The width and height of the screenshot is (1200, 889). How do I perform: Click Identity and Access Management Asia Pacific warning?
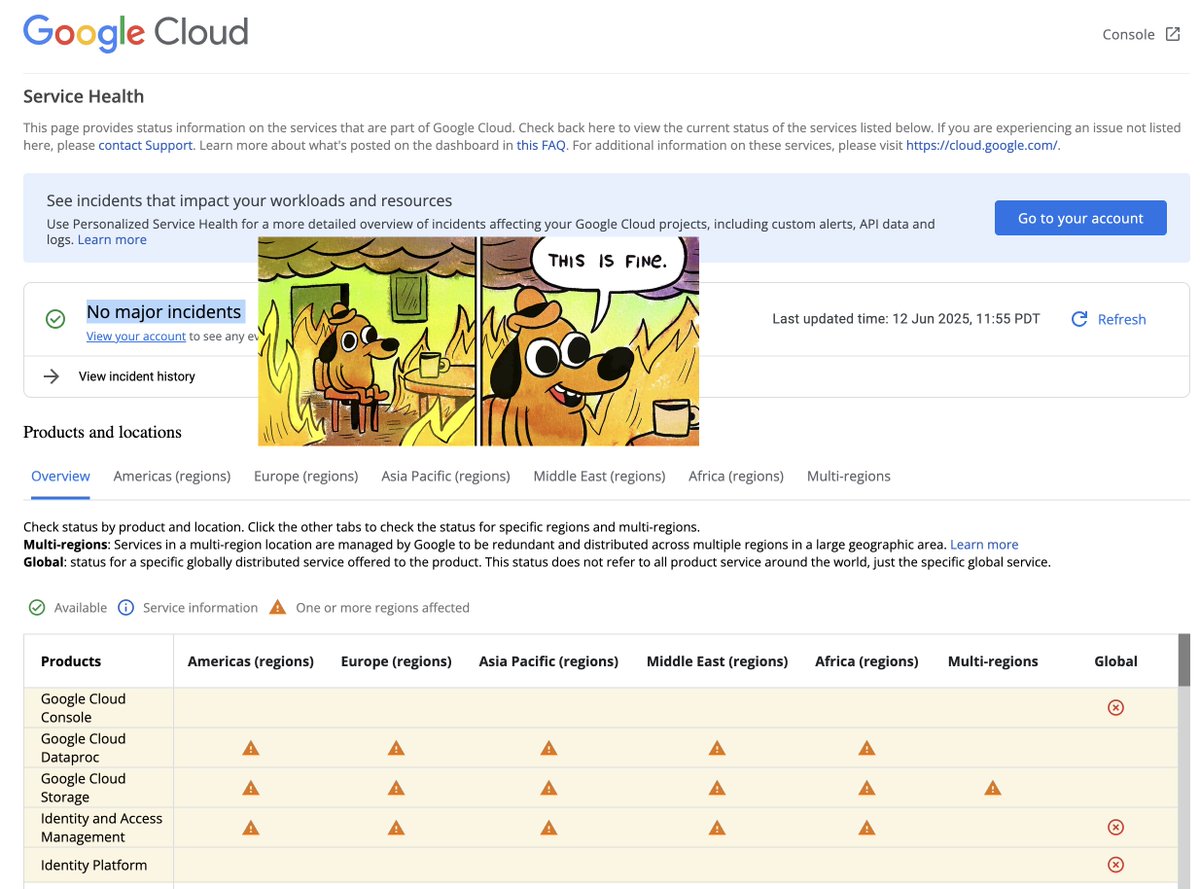[x=548, y=827]
